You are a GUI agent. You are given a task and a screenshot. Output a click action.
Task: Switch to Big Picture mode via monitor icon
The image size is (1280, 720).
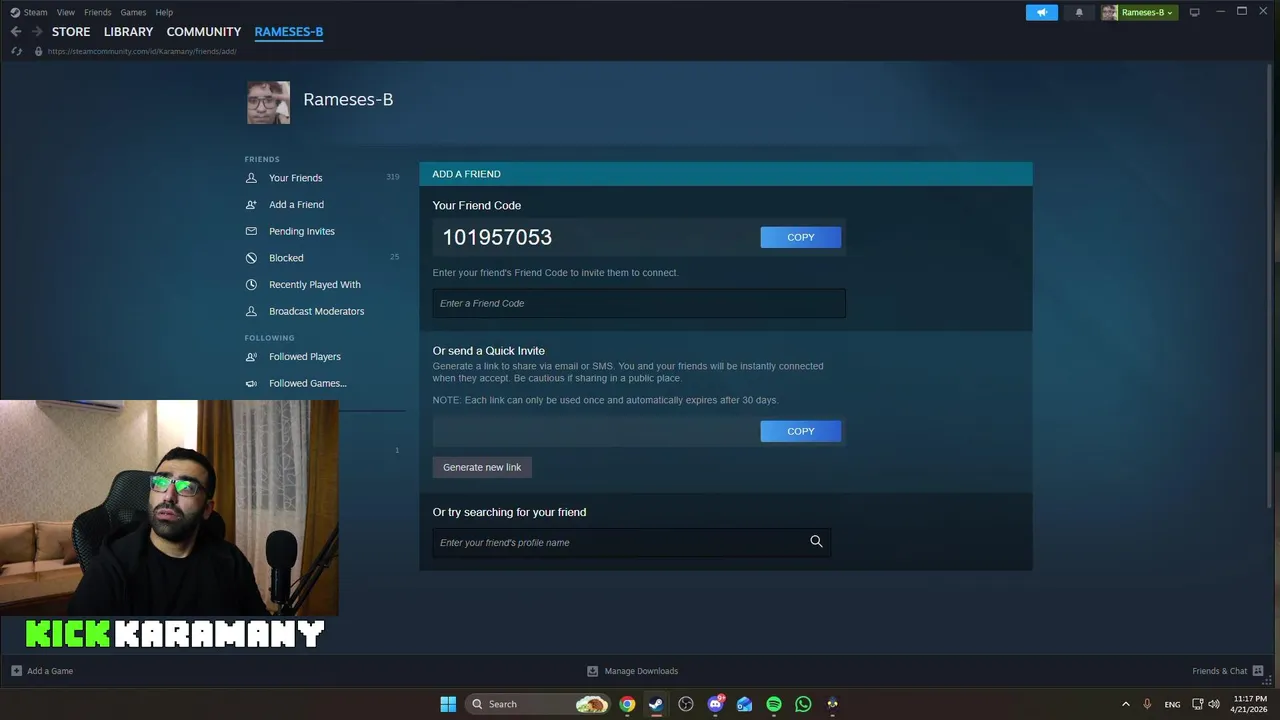(x=1194, y=12)
